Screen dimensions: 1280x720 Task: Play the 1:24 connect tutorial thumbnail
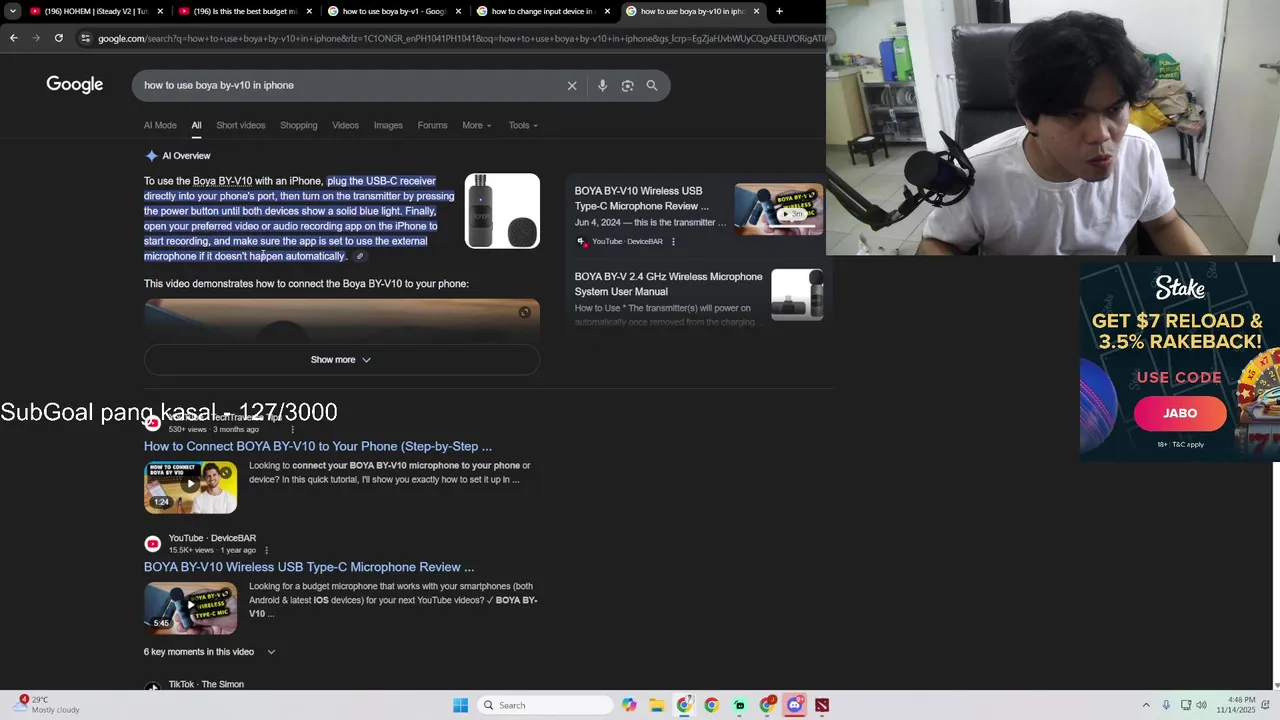pyautogui.click(x=190, y=487)
